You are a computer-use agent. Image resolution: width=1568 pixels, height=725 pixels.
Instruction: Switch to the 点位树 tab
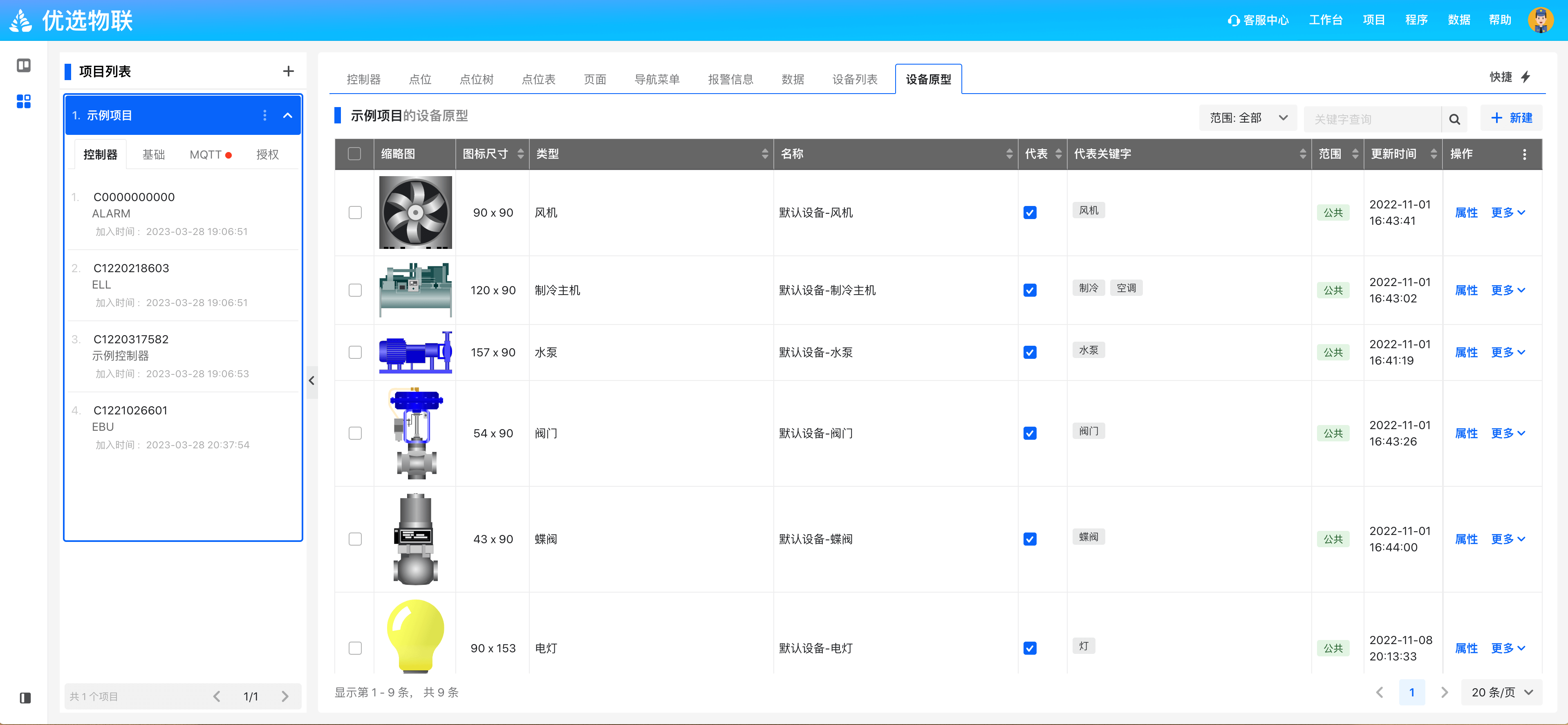pos(476,79)
